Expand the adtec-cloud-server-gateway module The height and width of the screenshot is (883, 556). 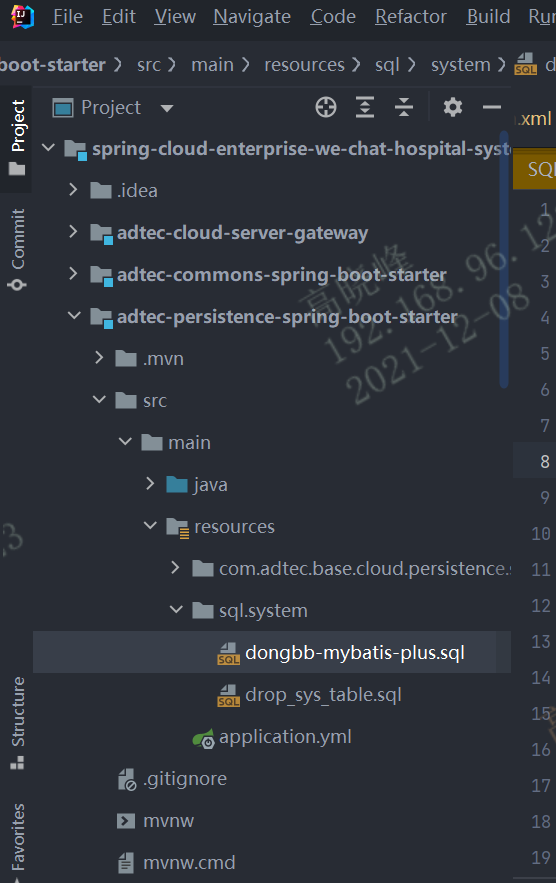(x=73, y=231)
